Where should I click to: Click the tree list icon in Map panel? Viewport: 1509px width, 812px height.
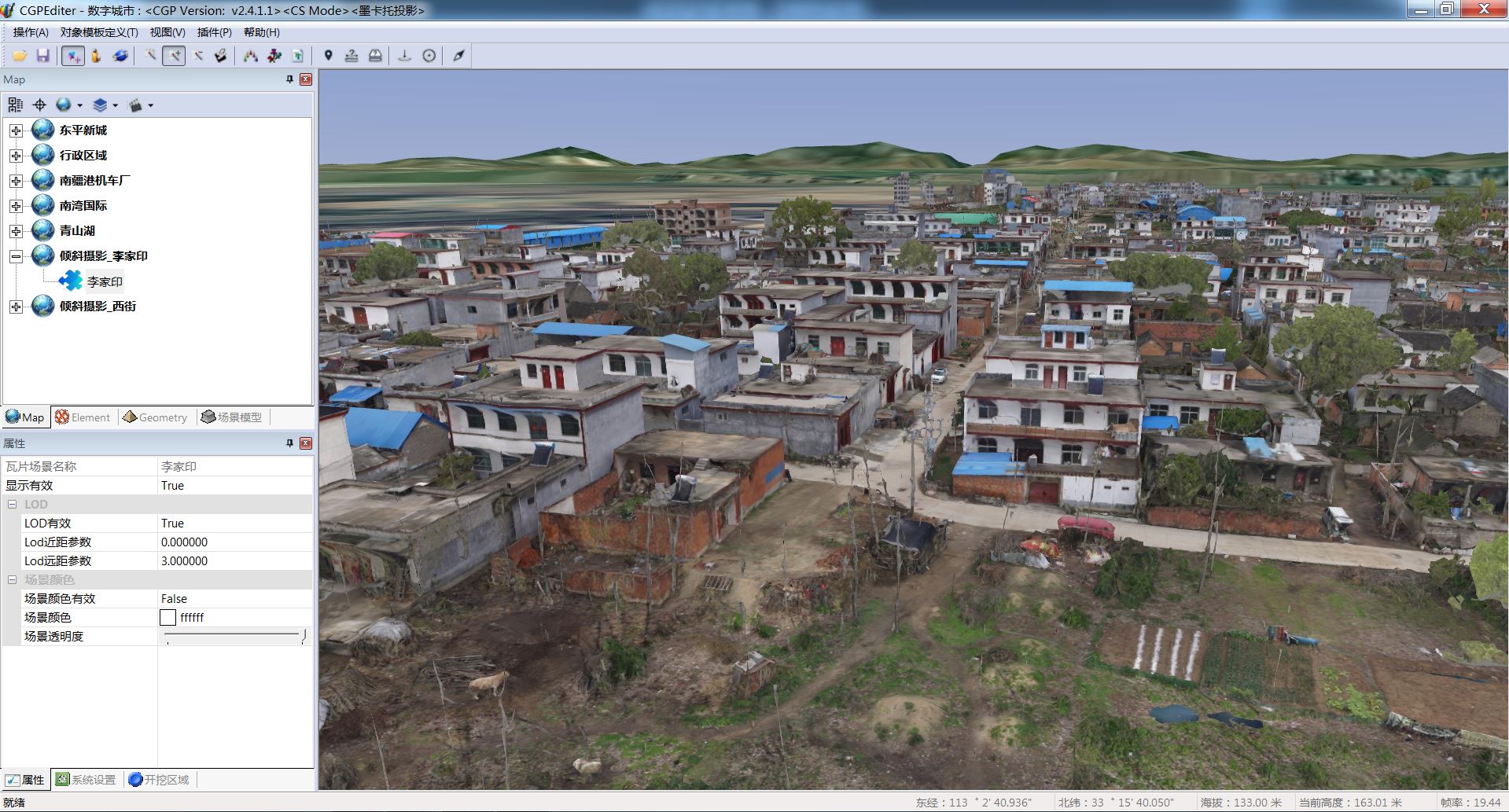click(15, 105)
